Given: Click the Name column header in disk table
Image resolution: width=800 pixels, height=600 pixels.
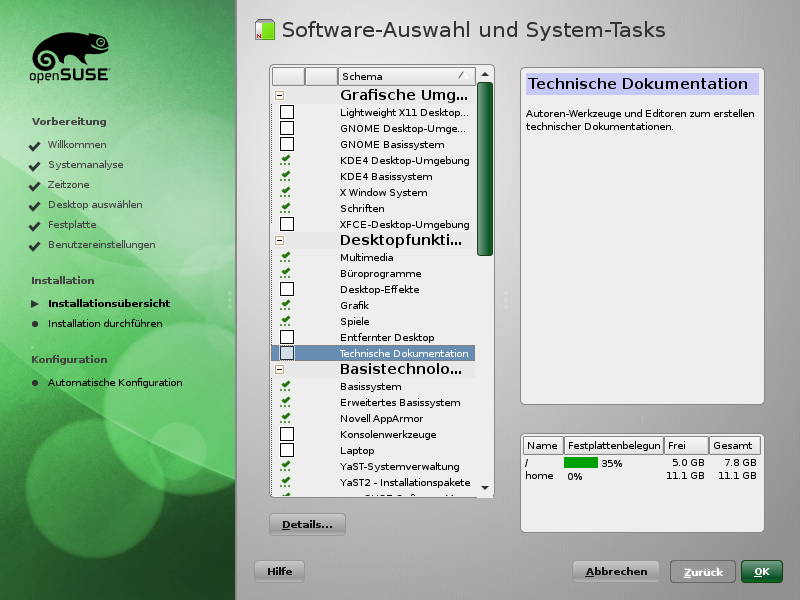Looking at the screenshot, I should point(543,445).
